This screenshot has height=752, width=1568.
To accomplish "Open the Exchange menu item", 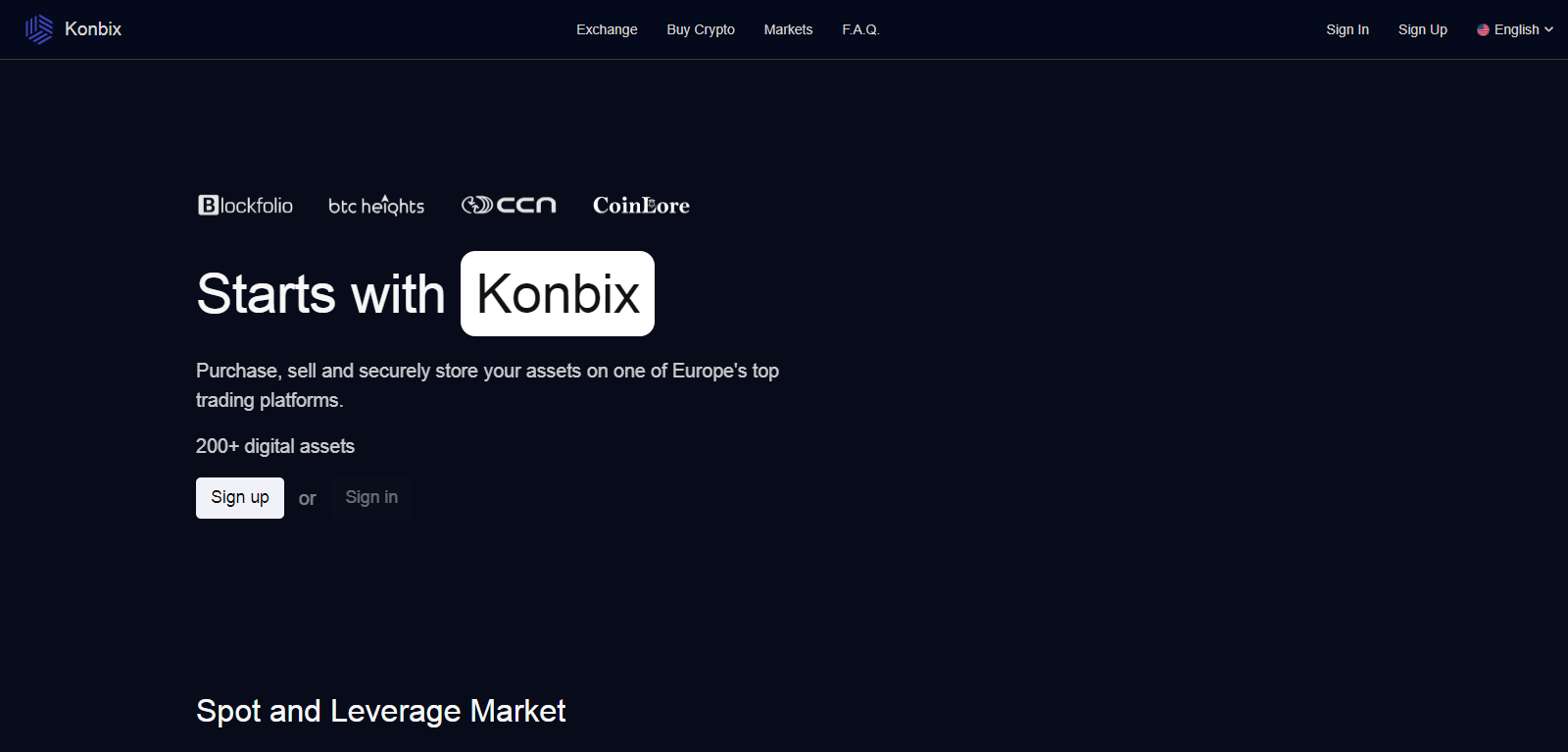I will coord(607,29).
